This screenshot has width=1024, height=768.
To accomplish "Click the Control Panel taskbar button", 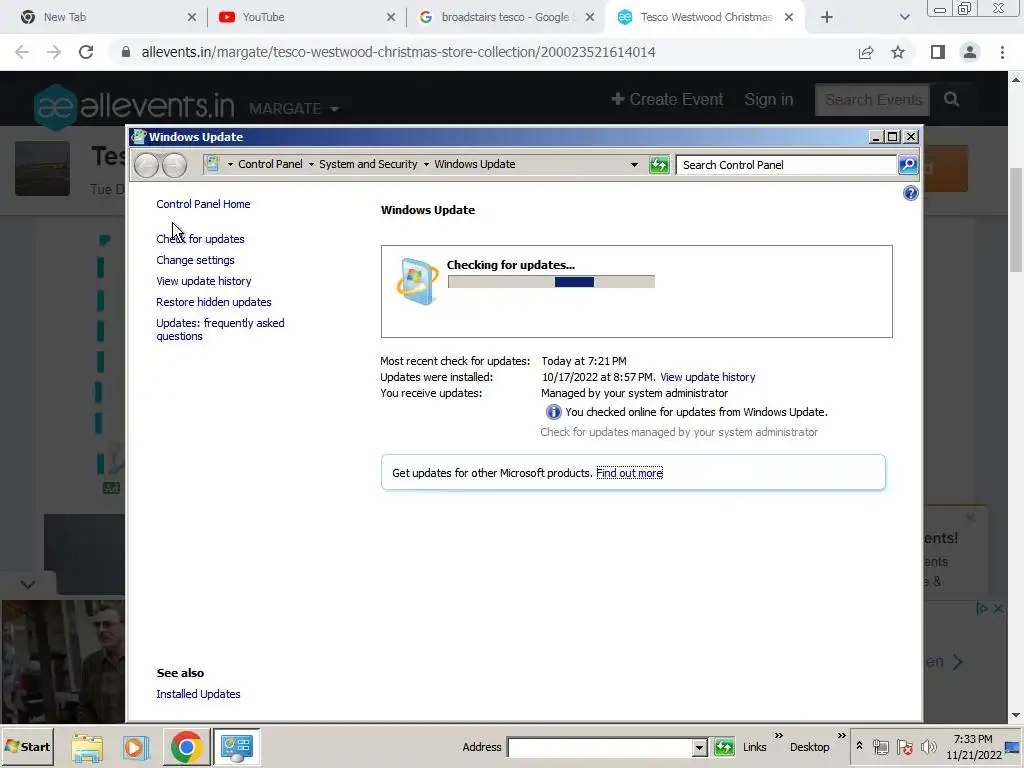I will pyautogui.click(x=236, y=747).
